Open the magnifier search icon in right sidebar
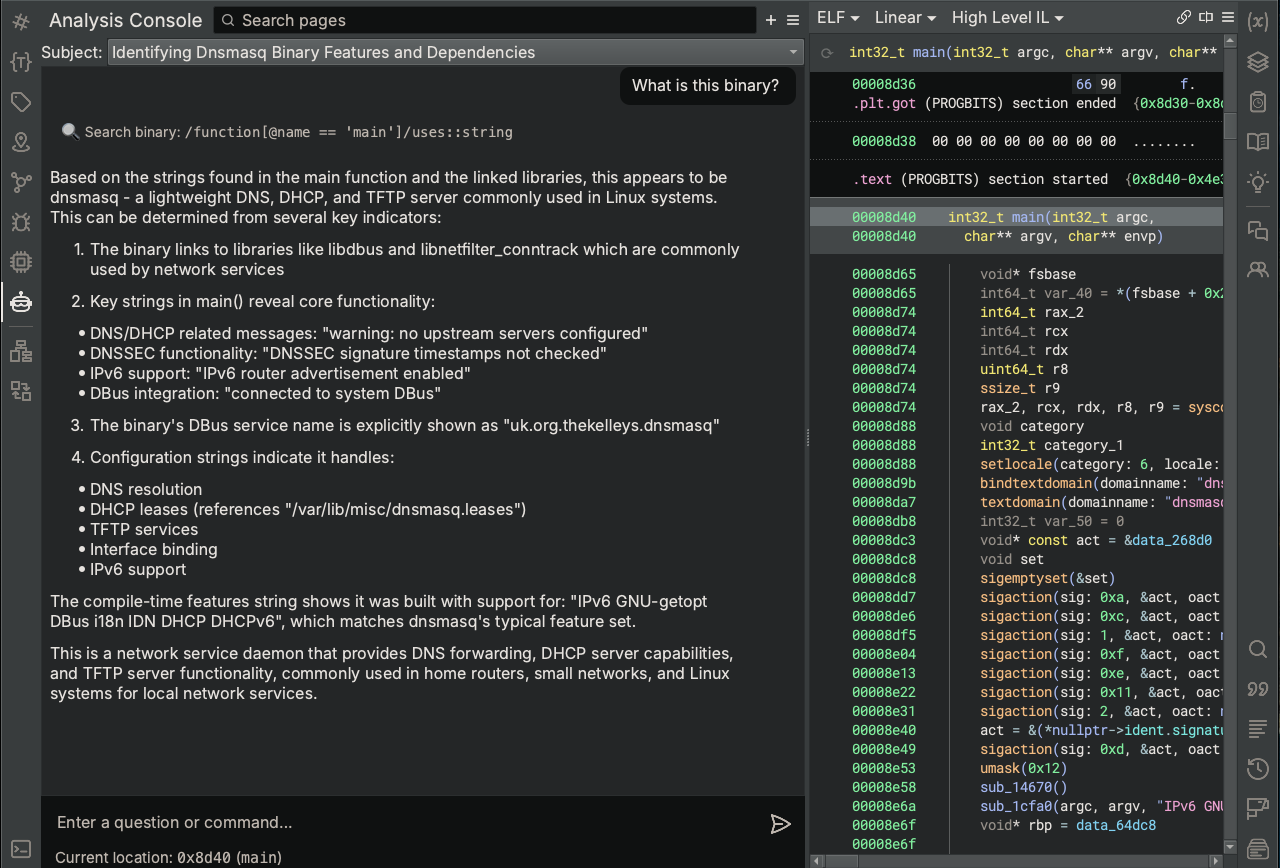This screenshot has width=1280, height=868. tap(1258, 649)
